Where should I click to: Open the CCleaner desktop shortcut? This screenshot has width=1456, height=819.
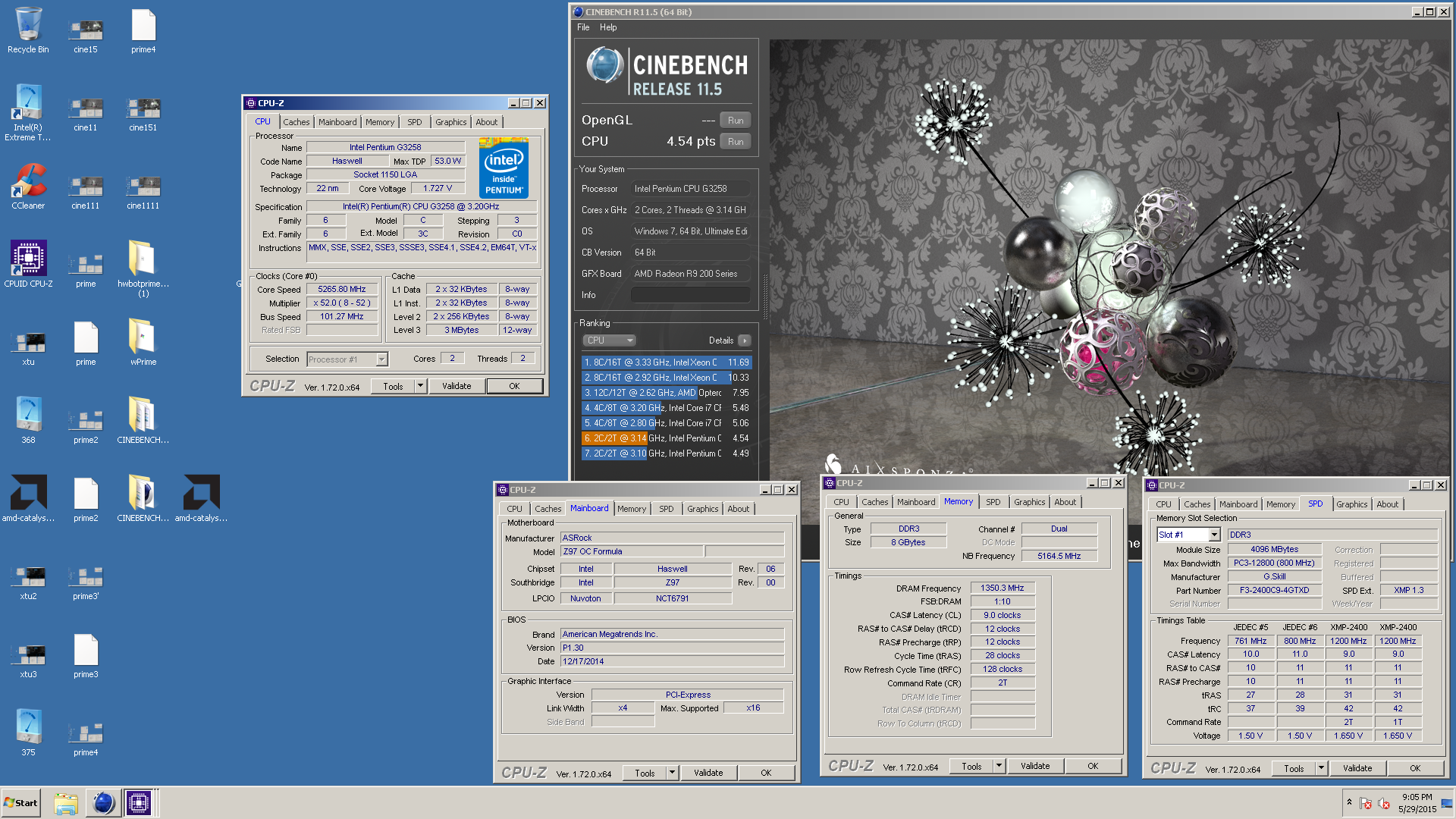pyautogui.click(x=28, y=186)
